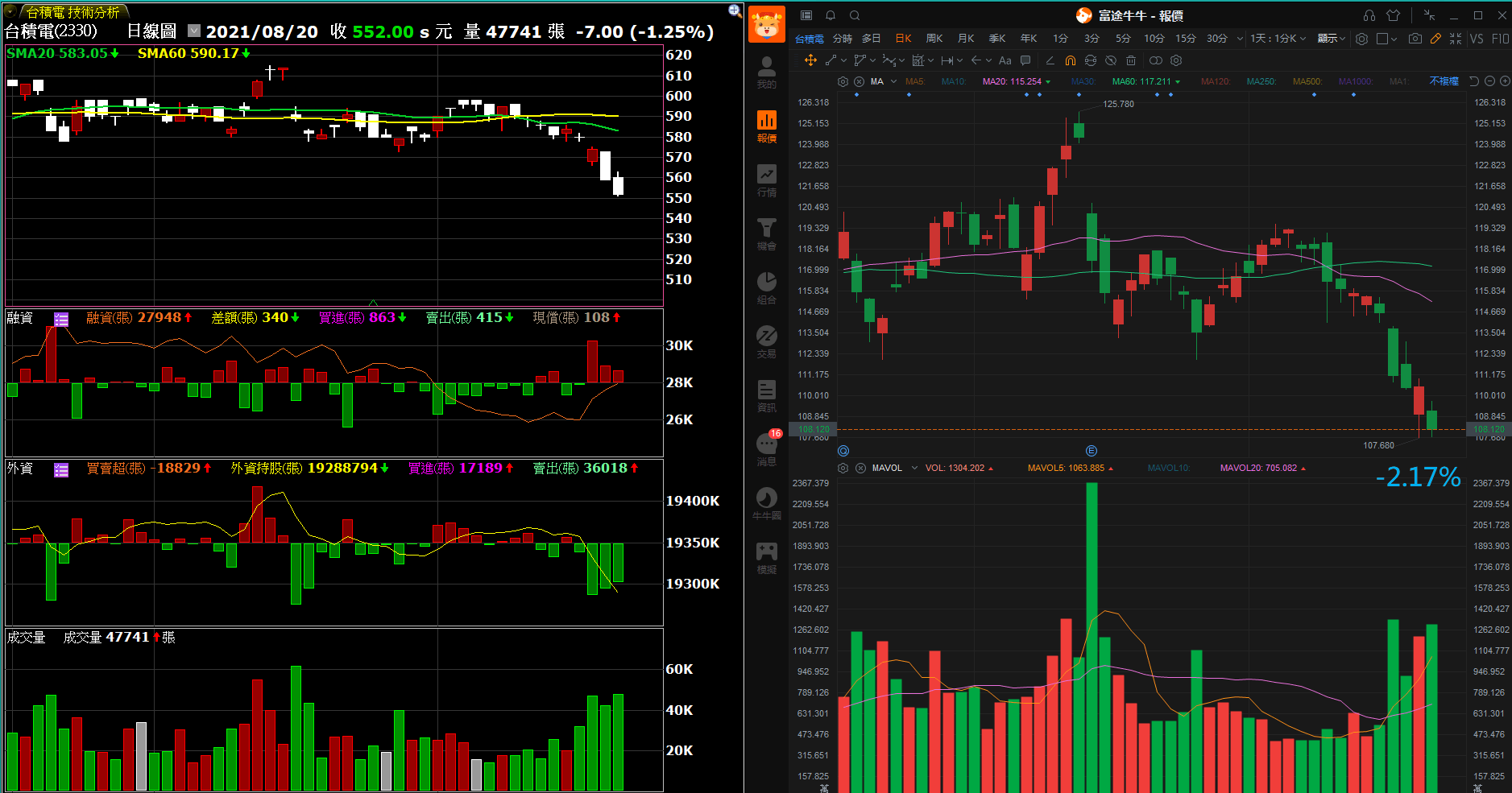
Task: Expand the trend line tool options arrow
Action: click(843, 60)
